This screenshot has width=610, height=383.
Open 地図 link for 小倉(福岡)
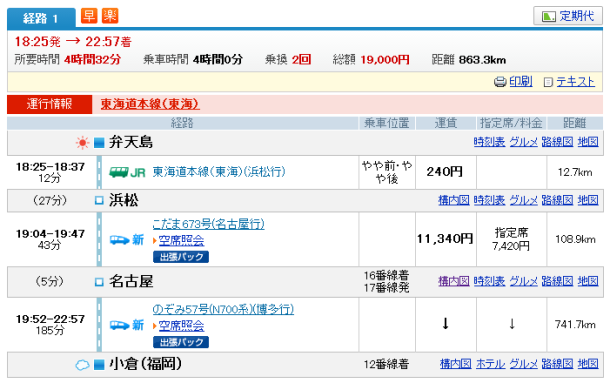click(588, 364)
